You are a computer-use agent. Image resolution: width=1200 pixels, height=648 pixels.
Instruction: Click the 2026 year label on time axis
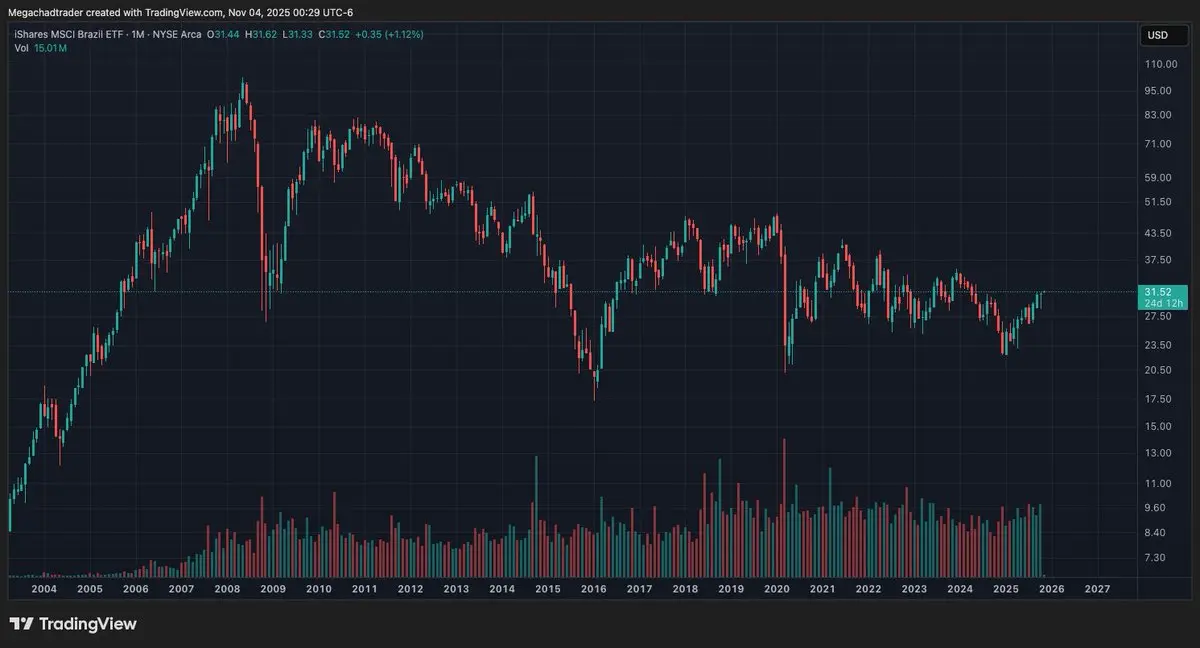tap(1051, 590)
